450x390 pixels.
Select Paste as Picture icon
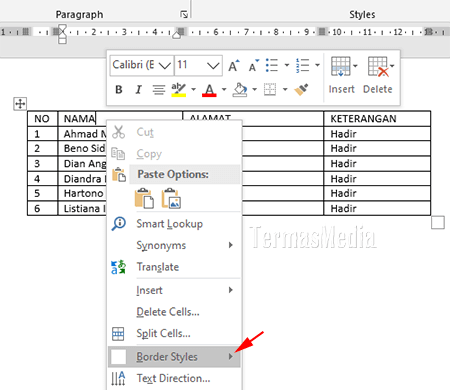(x=171, y=198)
